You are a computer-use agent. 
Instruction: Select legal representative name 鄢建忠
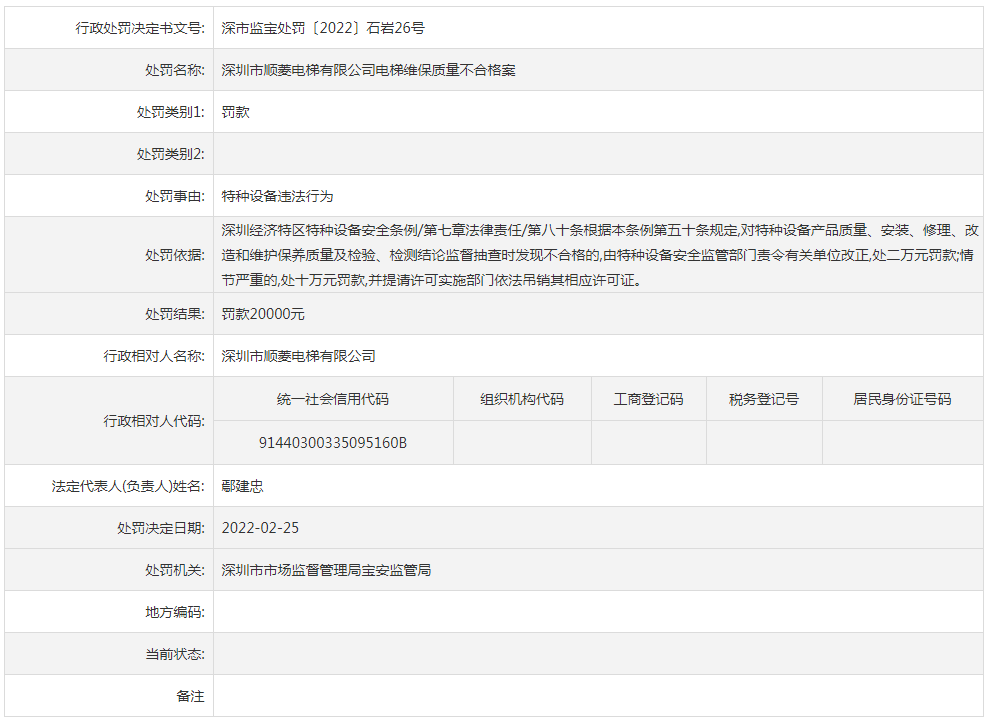(x=242, y=486)
